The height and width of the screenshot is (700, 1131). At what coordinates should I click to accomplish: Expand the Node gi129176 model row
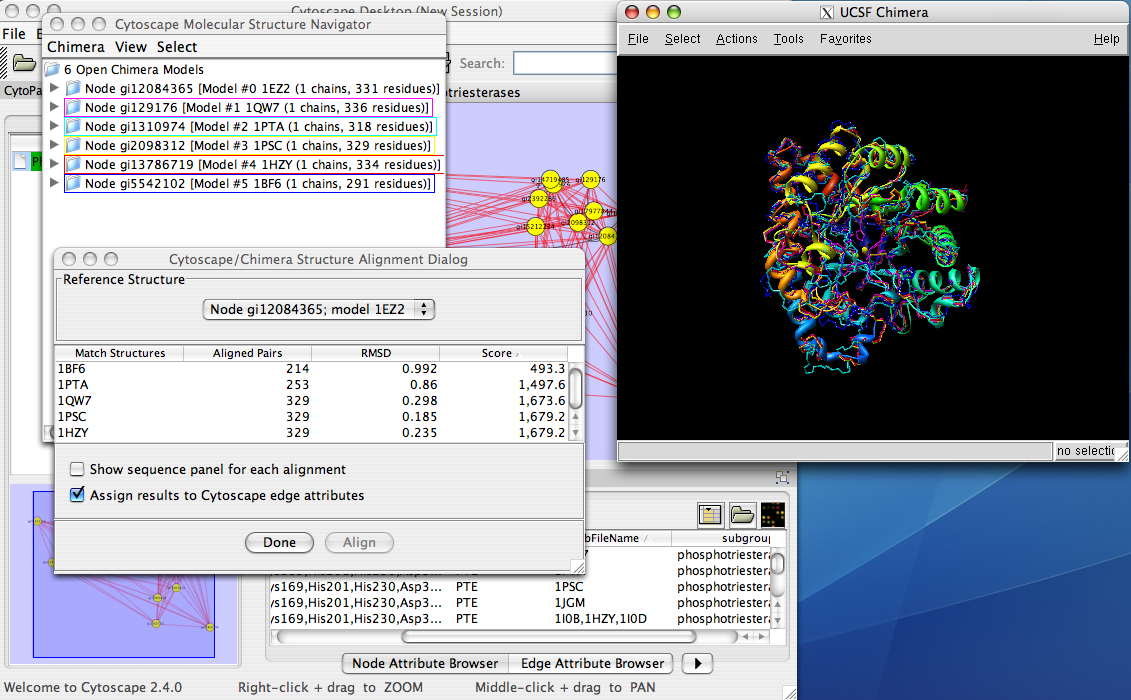click(x=54, y=107)
